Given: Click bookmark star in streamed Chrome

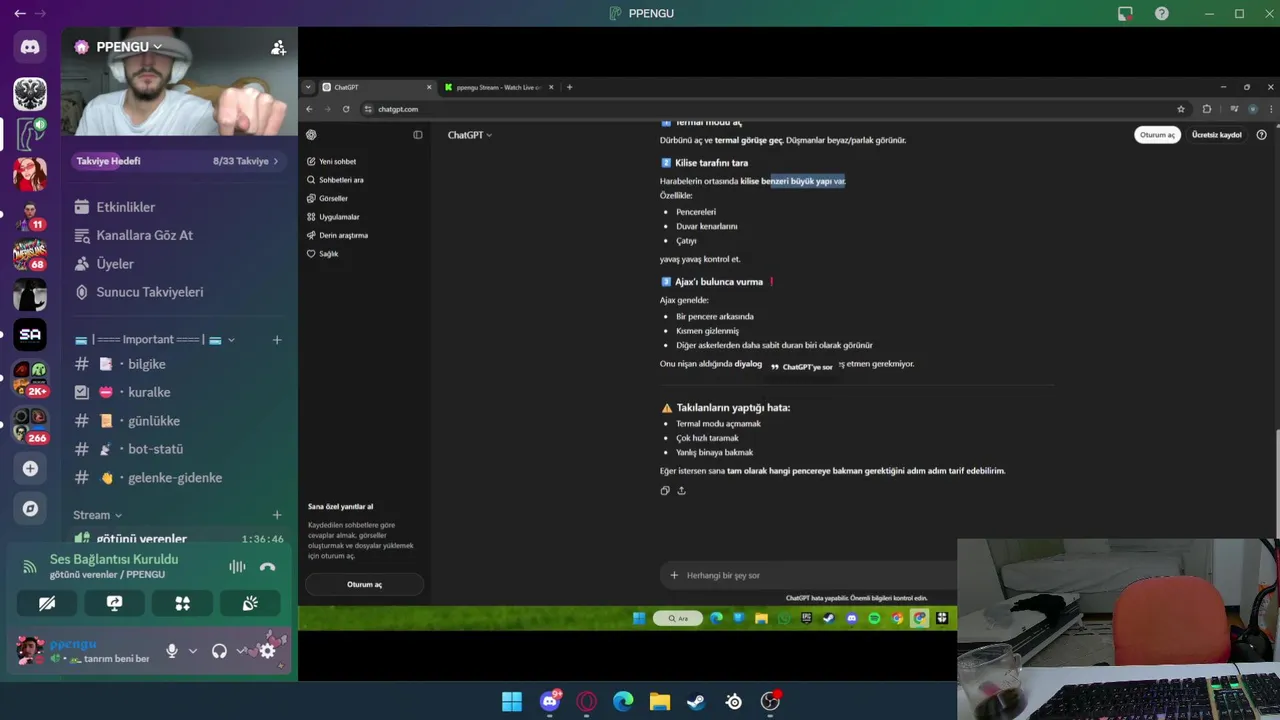Looking at the screenshot, I should point(1181,109).
